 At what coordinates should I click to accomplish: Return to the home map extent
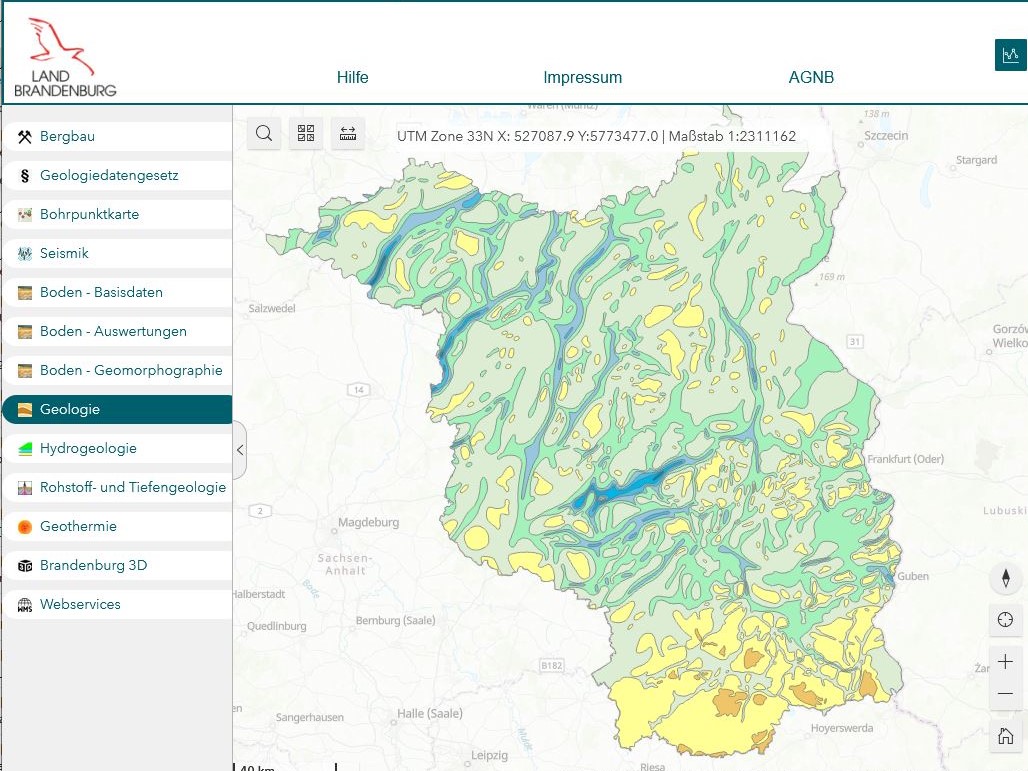[x=1005, y=736]
